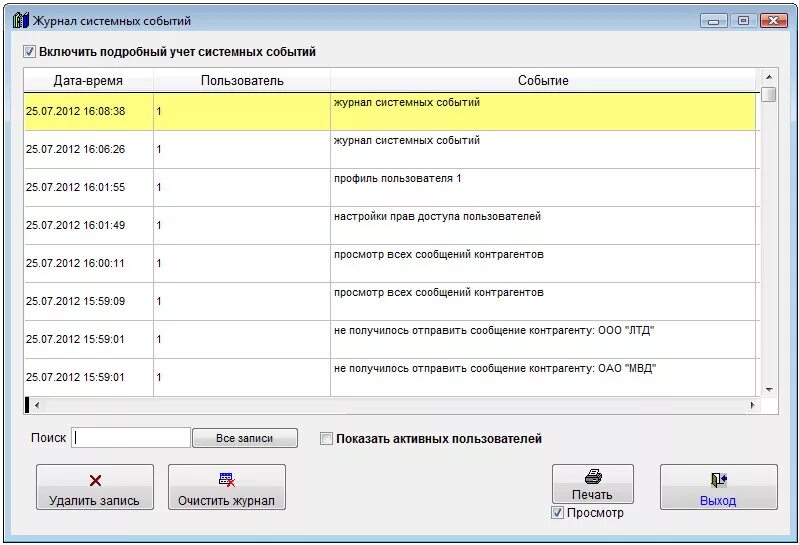Click vertical scrollbar up arrow
Viewport: 799px width, 545px height.
(769, 77)
